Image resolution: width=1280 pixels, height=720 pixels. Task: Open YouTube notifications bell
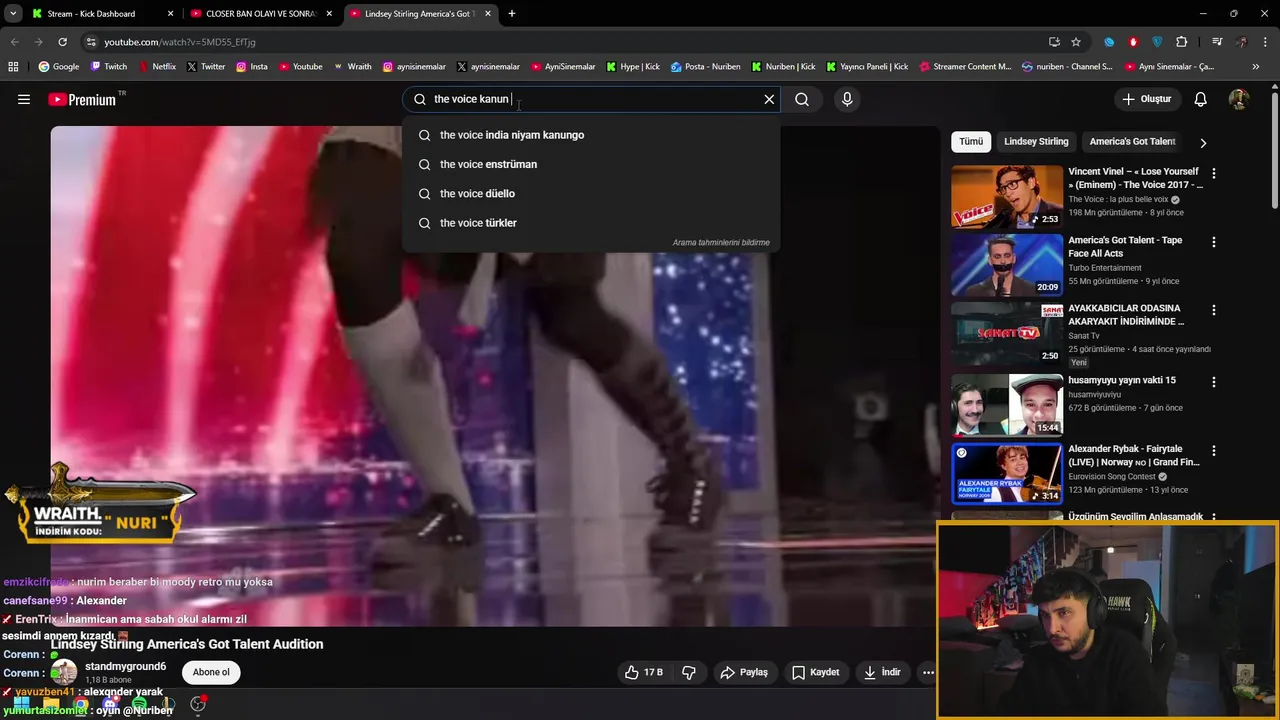coord(1201,99)
